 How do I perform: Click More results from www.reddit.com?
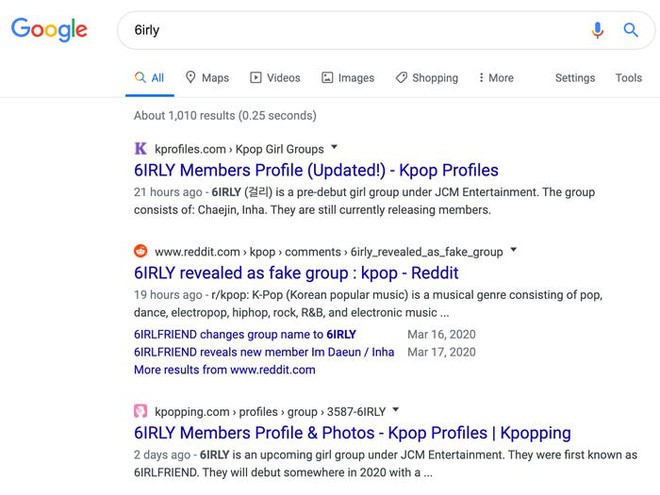224,370
